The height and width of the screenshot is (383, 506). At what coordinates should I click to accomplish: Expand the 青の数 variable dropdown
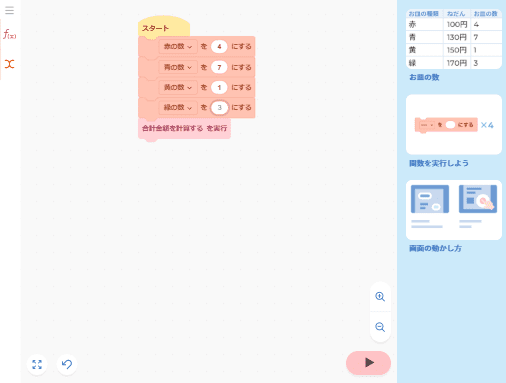click(178, 67)
